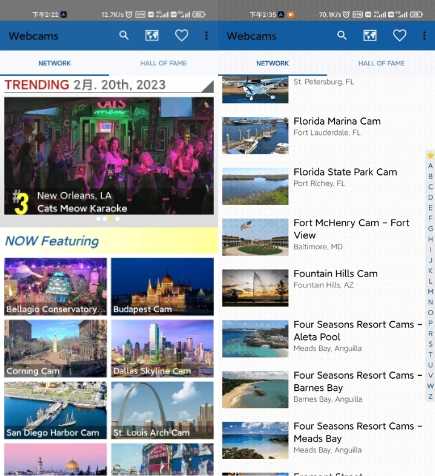Open the Budapest Cam thumbnail
435x476 pixels.
pyautogui.click(x=162, y=287)
